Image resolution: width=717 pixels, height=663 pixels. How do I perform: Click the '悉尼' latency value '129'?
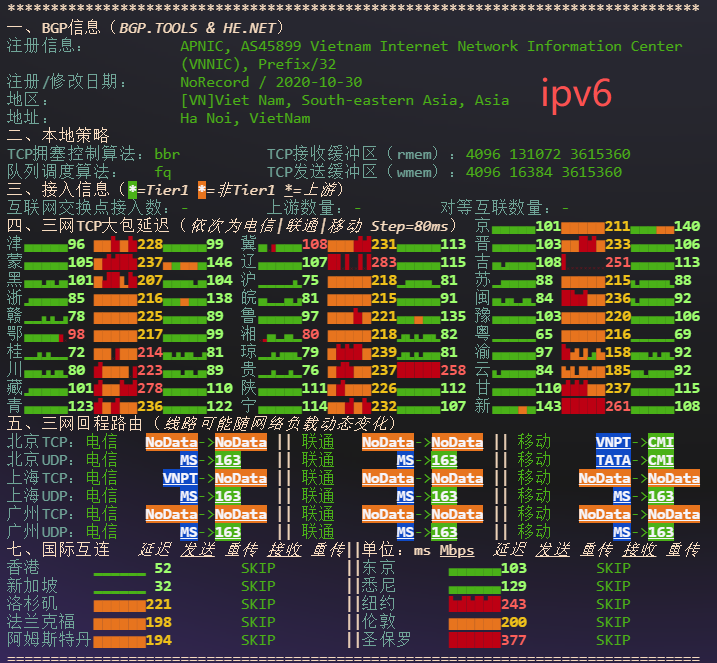pyautogui.click(x=514, y=586)
